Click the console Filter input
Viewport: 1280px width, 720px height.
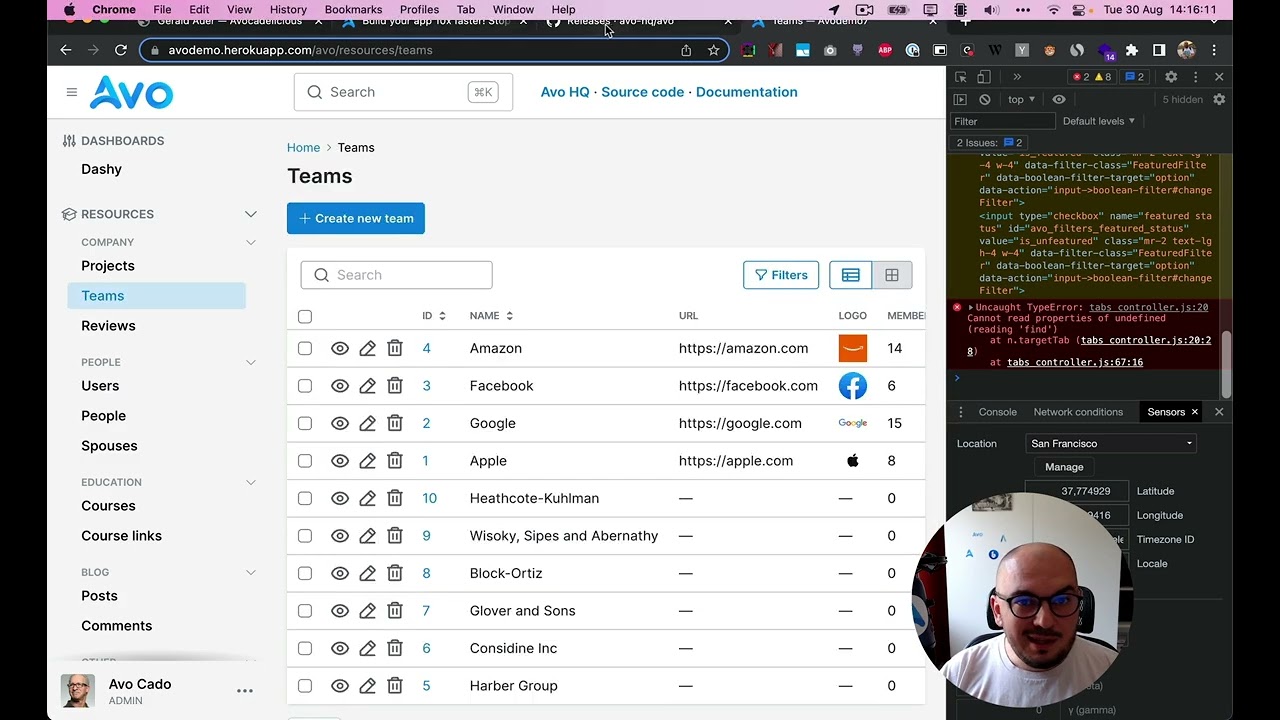click(1003, 121)
